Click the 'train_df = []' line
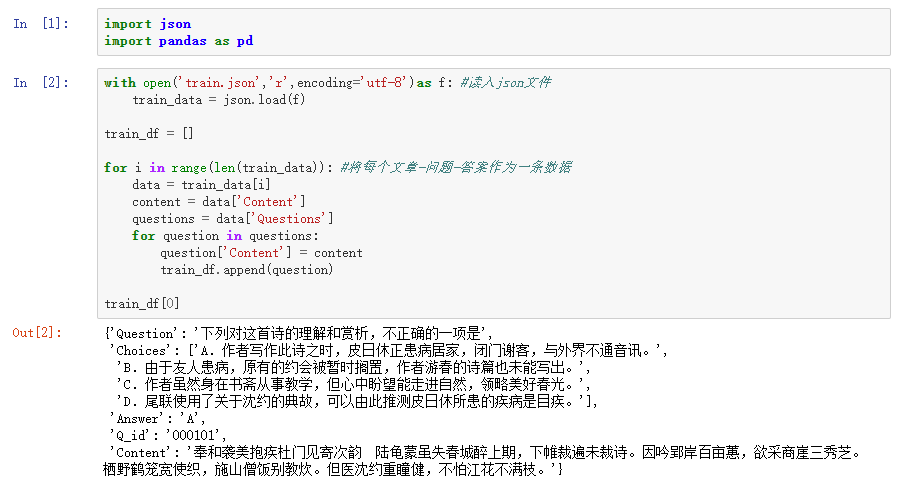The width and height of the screenshot is (900, 490). [149, 134]
